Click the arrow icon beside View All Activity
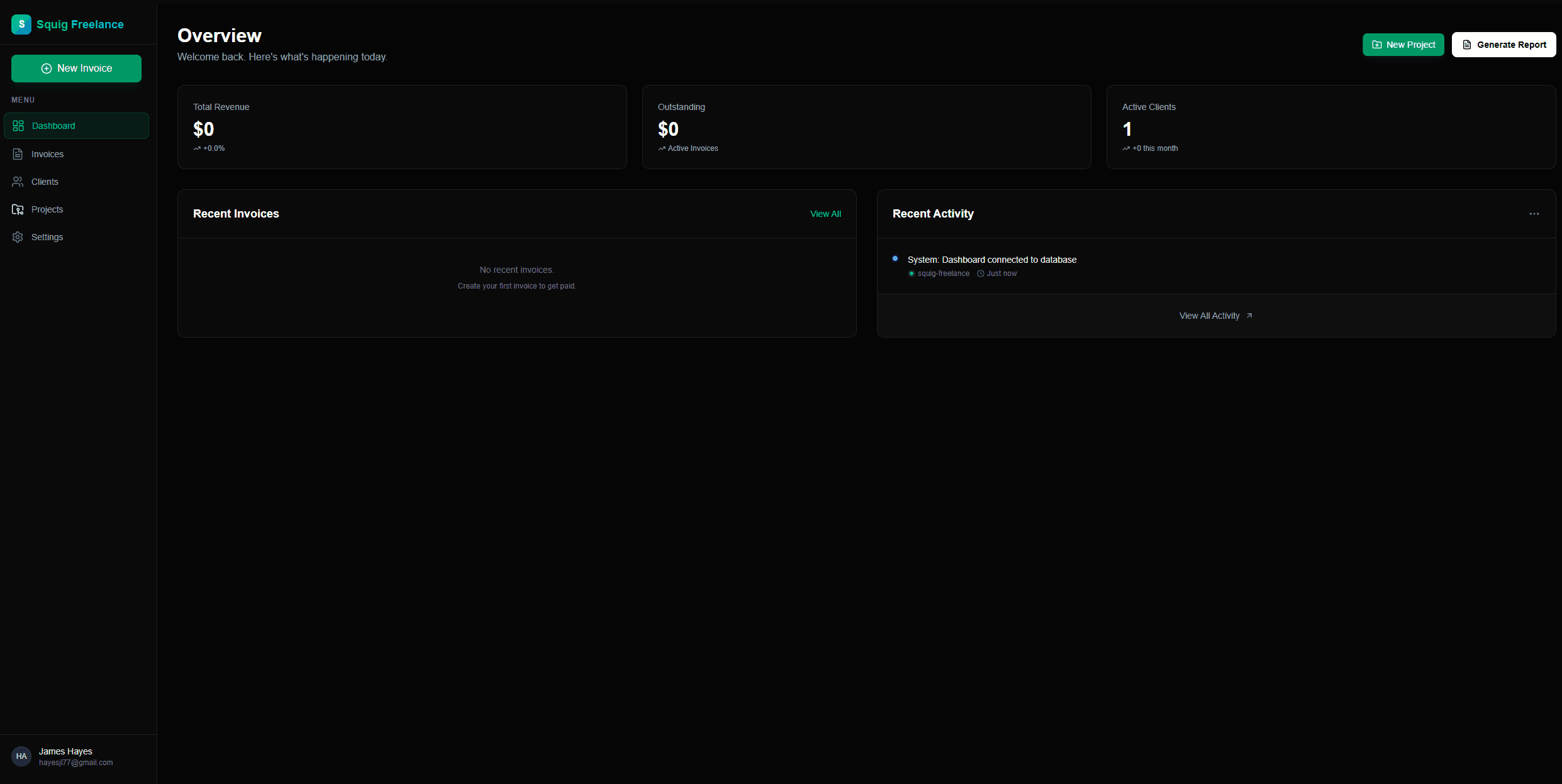Screen dimensions: 1562x784 (1249, 316)
